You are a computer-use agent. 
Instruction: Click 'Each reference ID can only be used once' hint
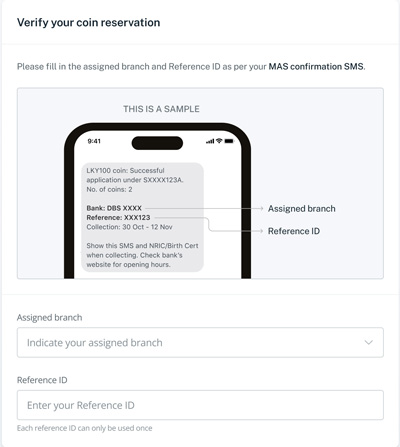click(x=85, y=428)
